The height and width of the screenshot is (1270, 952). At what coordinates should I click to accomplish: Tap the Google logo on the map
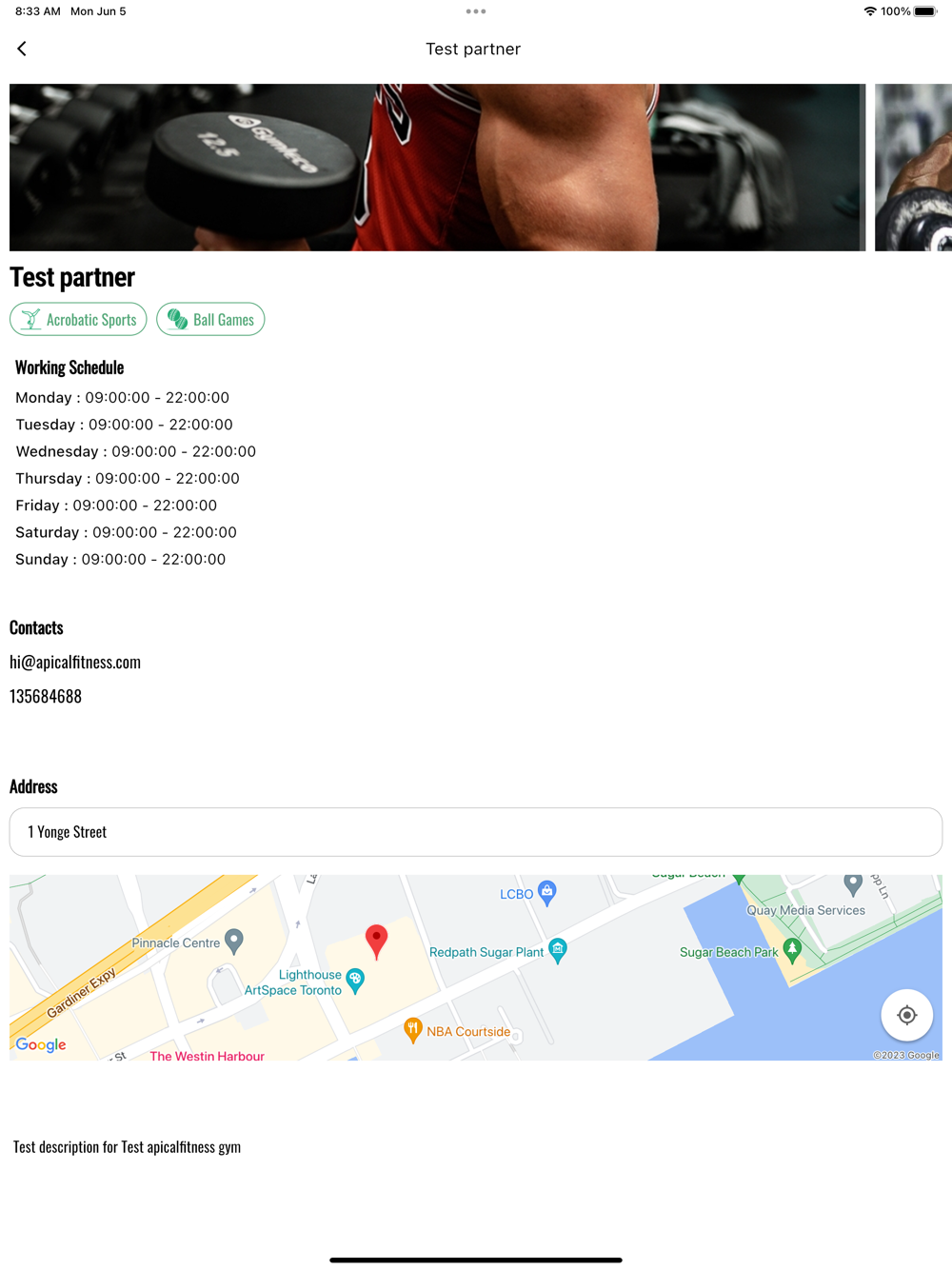point(41,1044)
